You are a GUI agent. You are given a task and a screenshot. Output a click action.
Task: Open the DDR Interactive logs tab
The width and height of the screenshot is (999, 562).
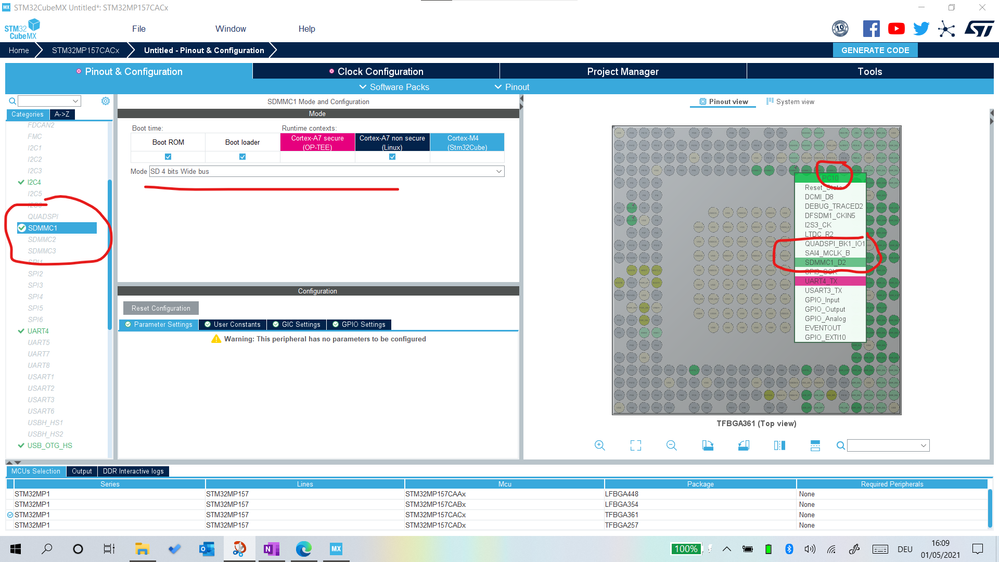tap(133, 472)
